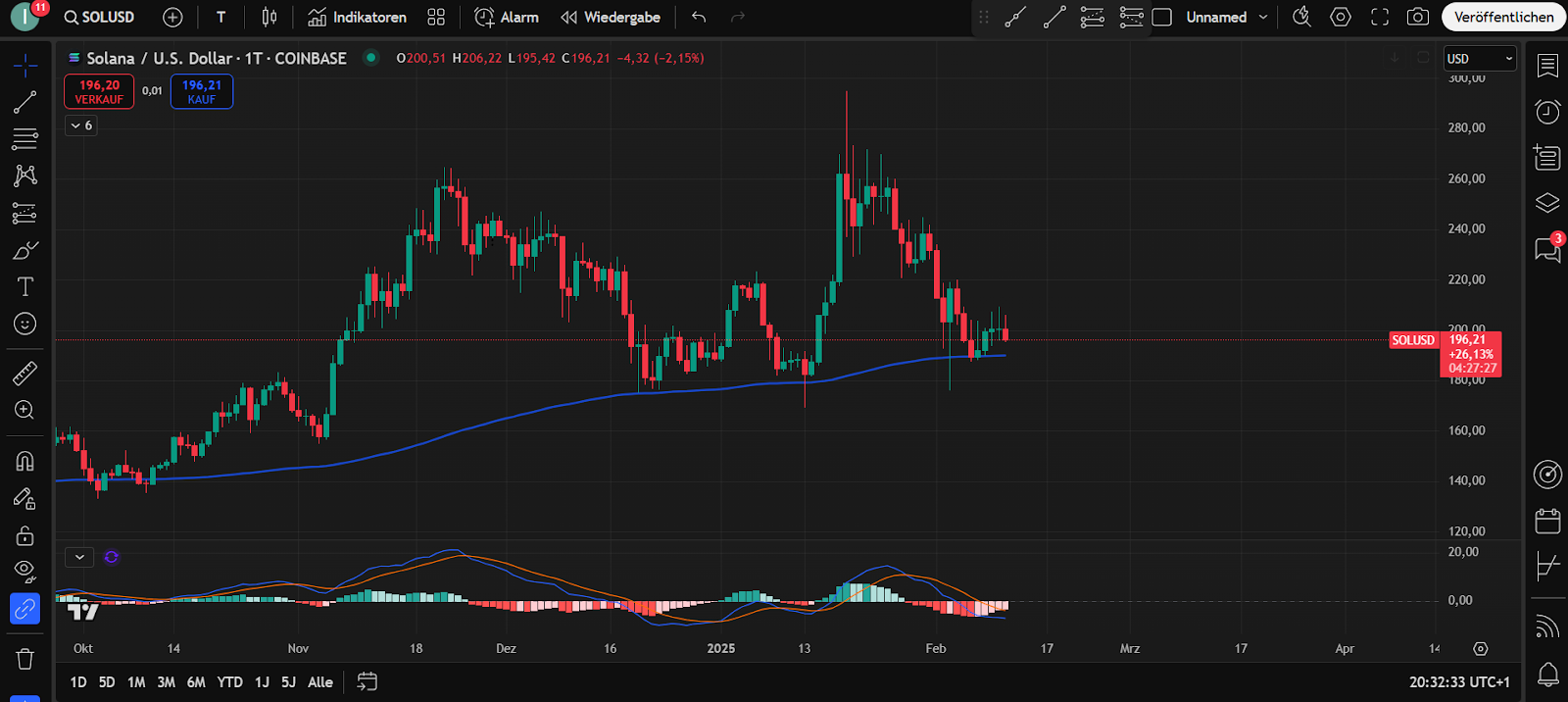Click the blue KAUF price button
The width and height of the screenshot is (1568, 702).
click(x=202, y=92)
